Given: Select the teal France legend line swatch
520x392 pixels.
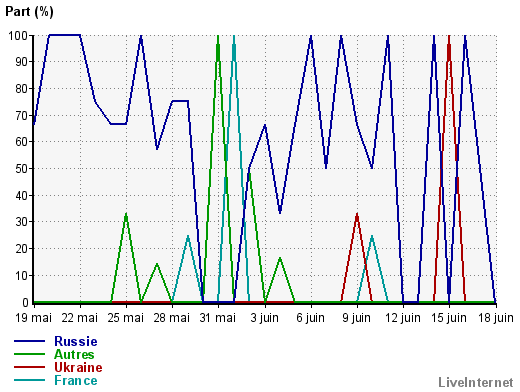Looking at the screenshot, I should [29, 380].
